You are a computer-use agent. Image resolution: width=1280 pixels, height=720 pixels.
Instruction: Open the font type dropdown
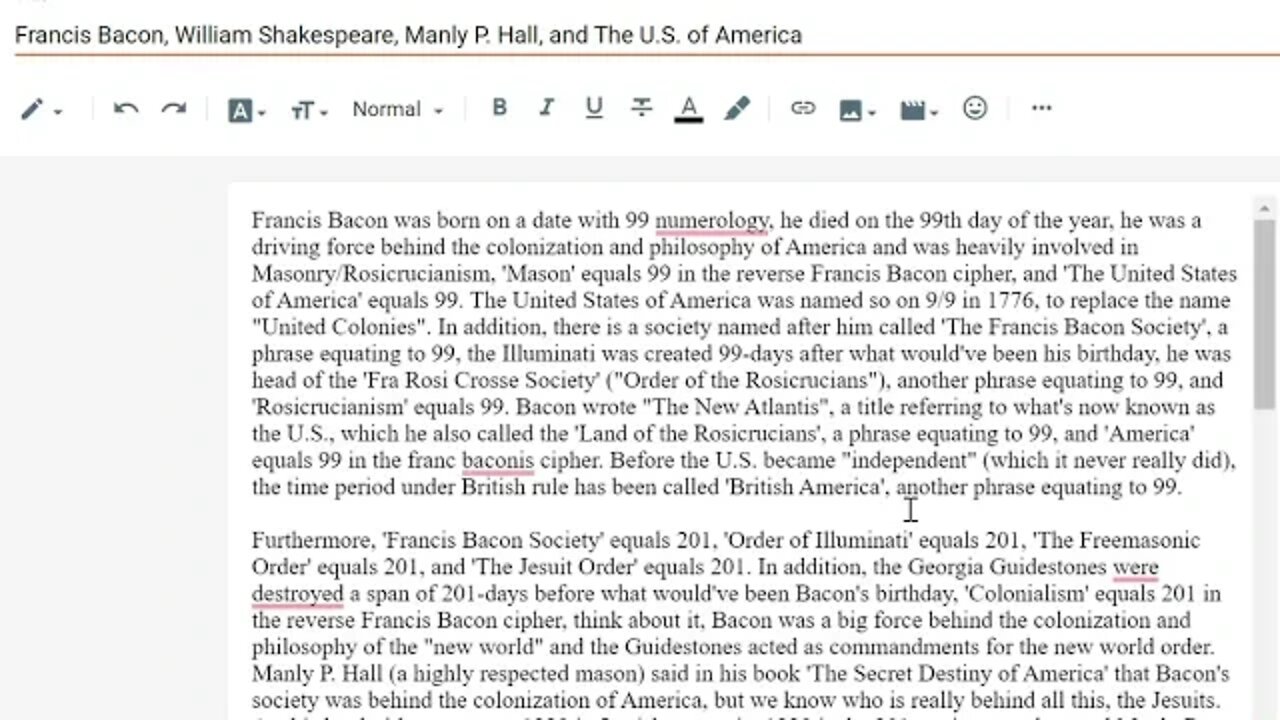click(x=247, y=110)
